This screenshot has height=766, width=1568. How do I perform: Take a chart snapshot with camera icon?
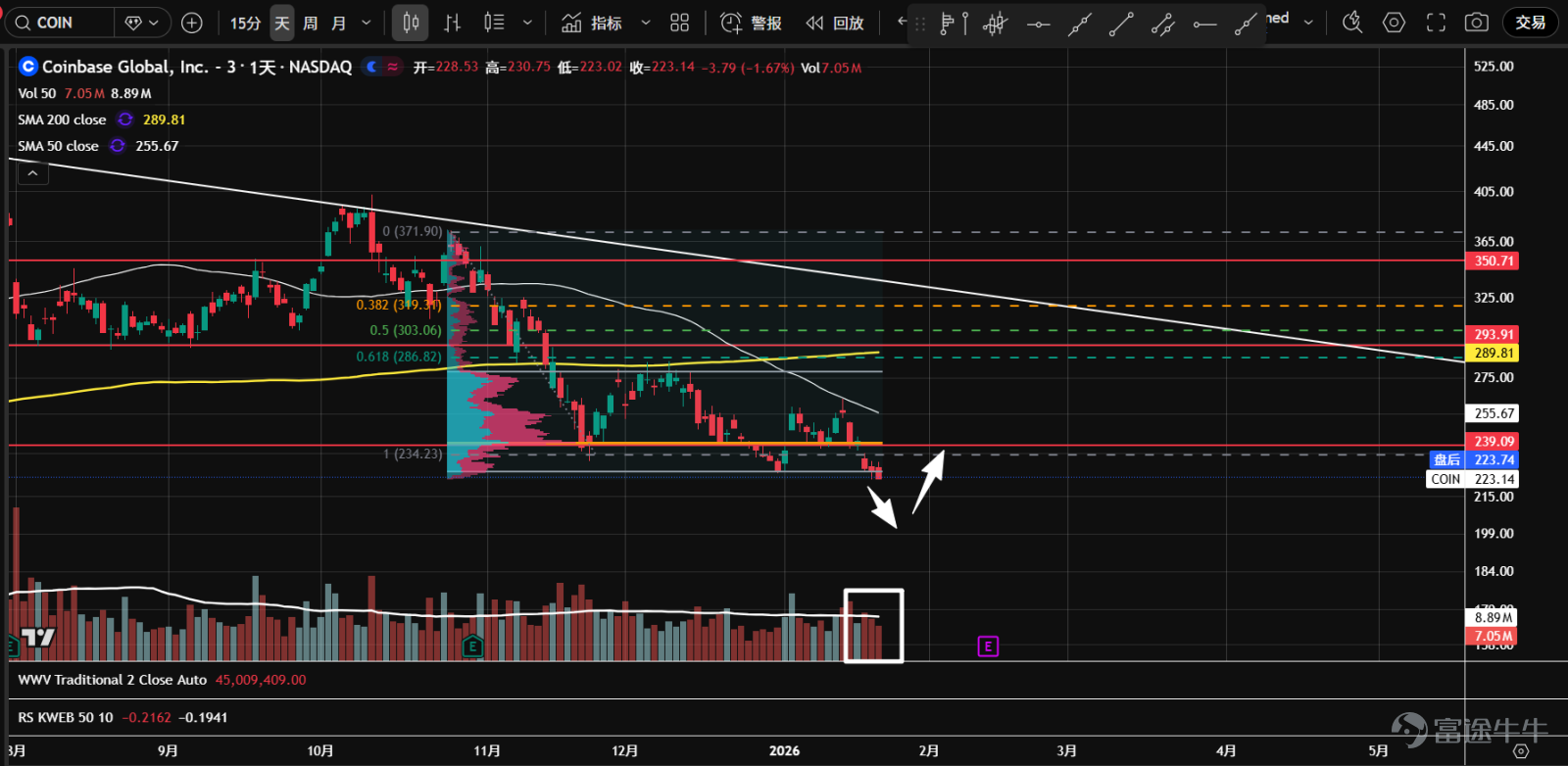(x=1476, y=23)
